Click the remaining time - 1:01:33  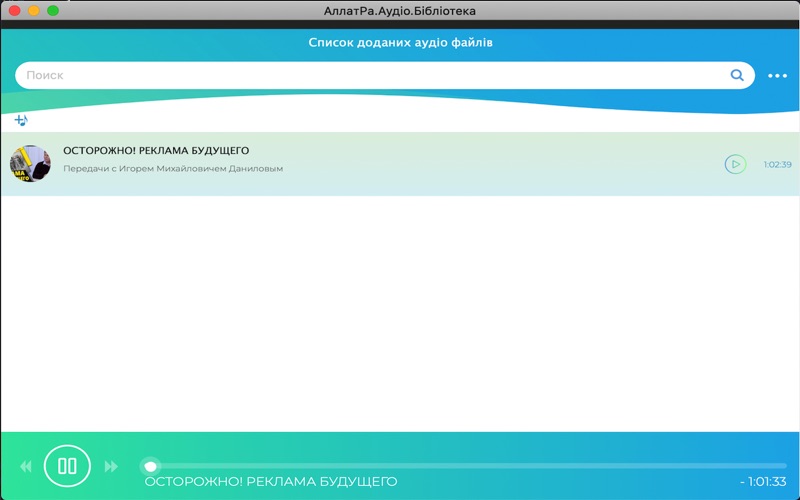tap(763, 481)
